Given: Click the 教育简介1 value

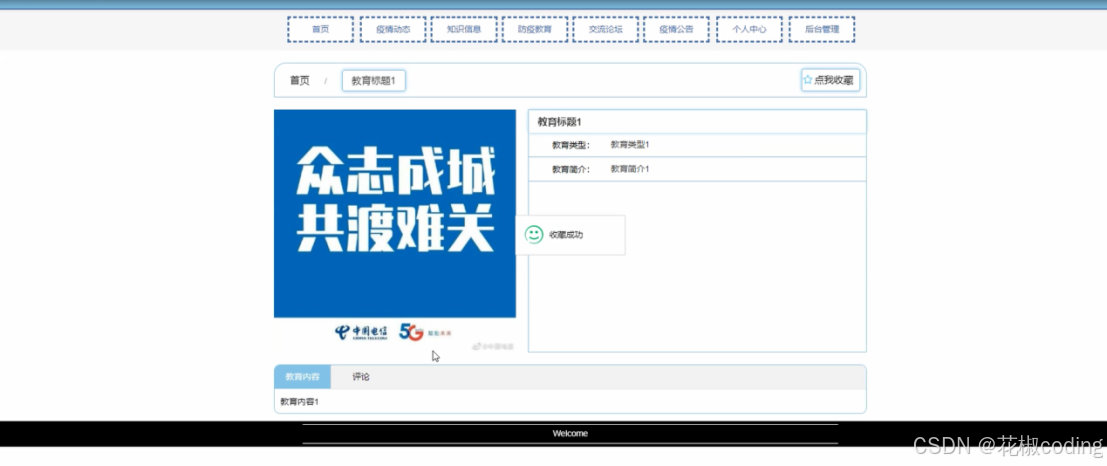Looking at the screenshot, I should coord(630,169).
